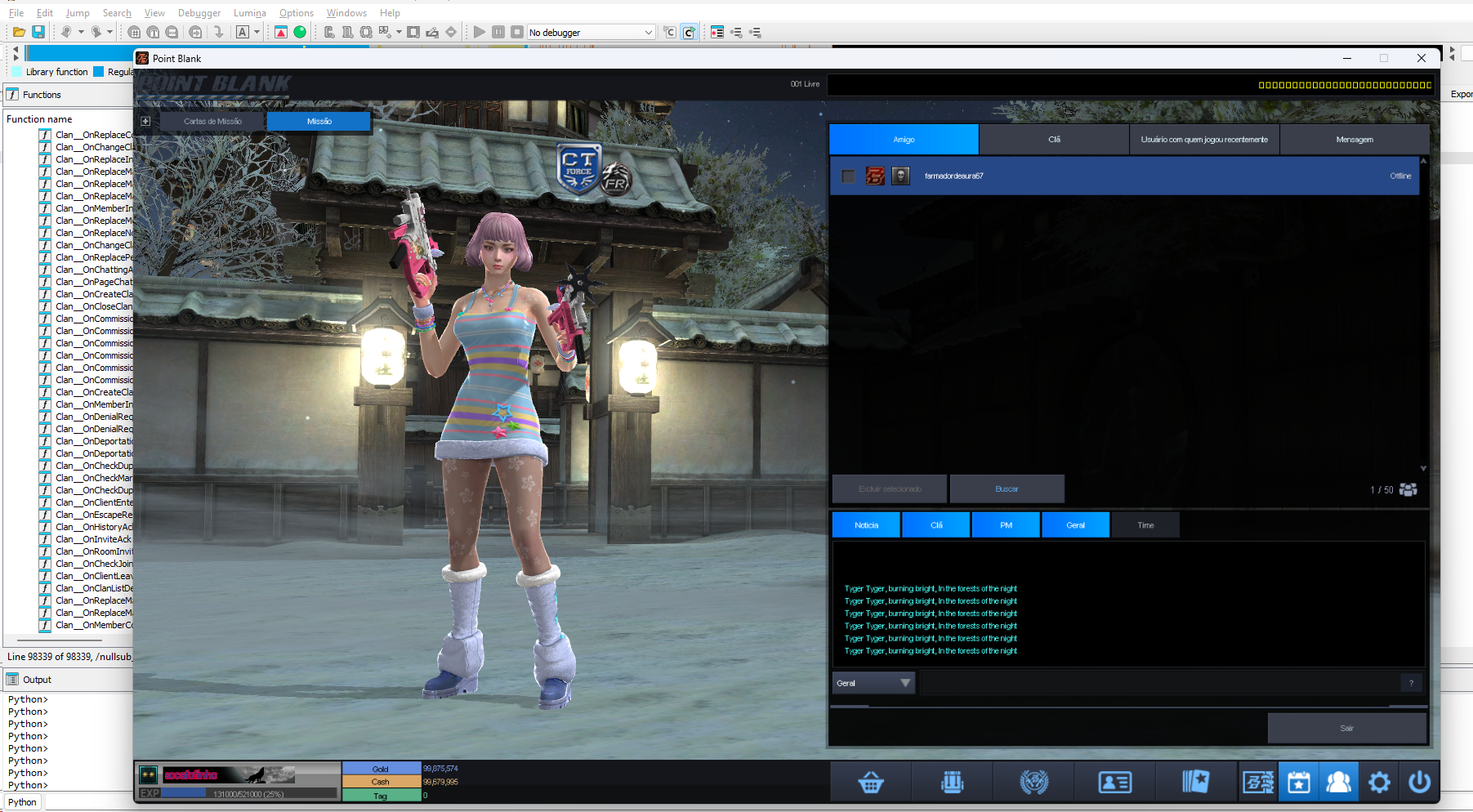Viewport: 1473px width, 812px height.
Task: Click the EXP progress bar
Action: (x=249, y=793)
